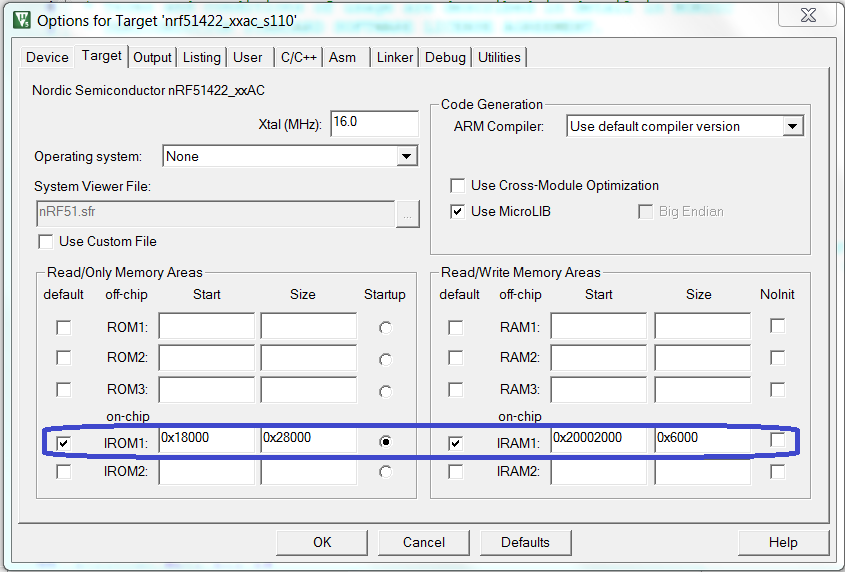Switch to the Debug tab
The image size is (845, 572).
[x=445, y=57]
